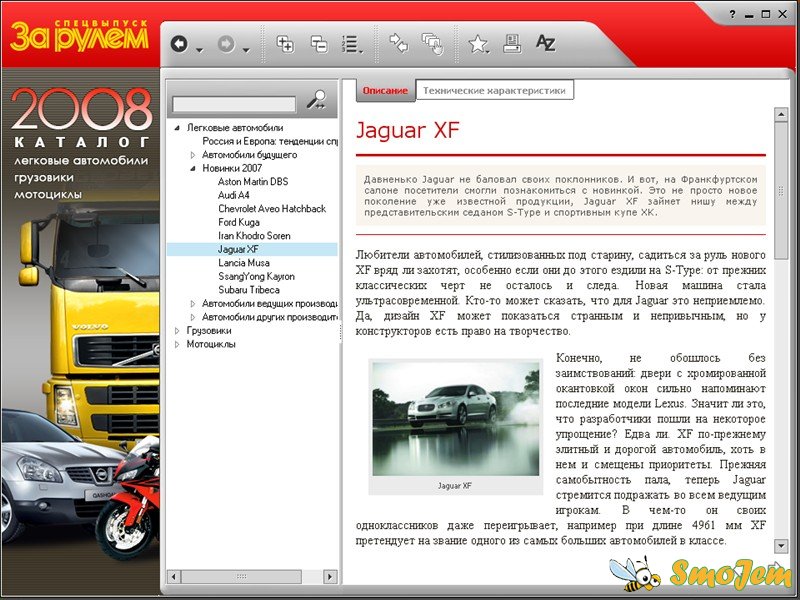Open the favorites star icon
Screen dimensions: 800x600
coord(478,44)
